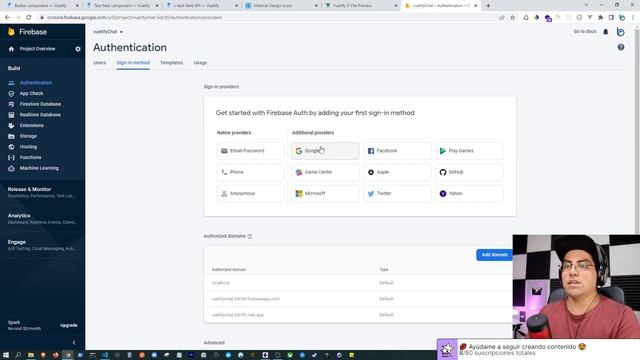640x360 pixels.
Task: Open Go to docs link
Action: click(x=584, y=31)
